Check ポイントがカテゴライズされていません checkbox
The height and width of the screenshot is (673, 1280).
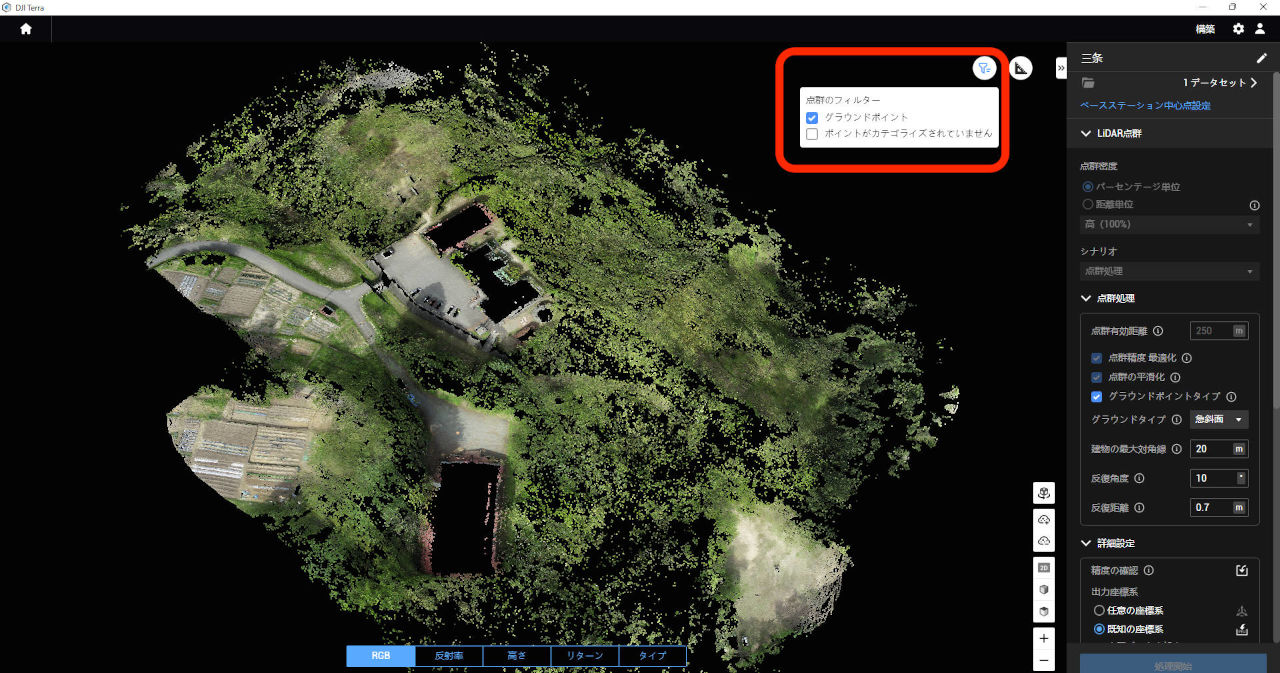(x=813, y=134)
